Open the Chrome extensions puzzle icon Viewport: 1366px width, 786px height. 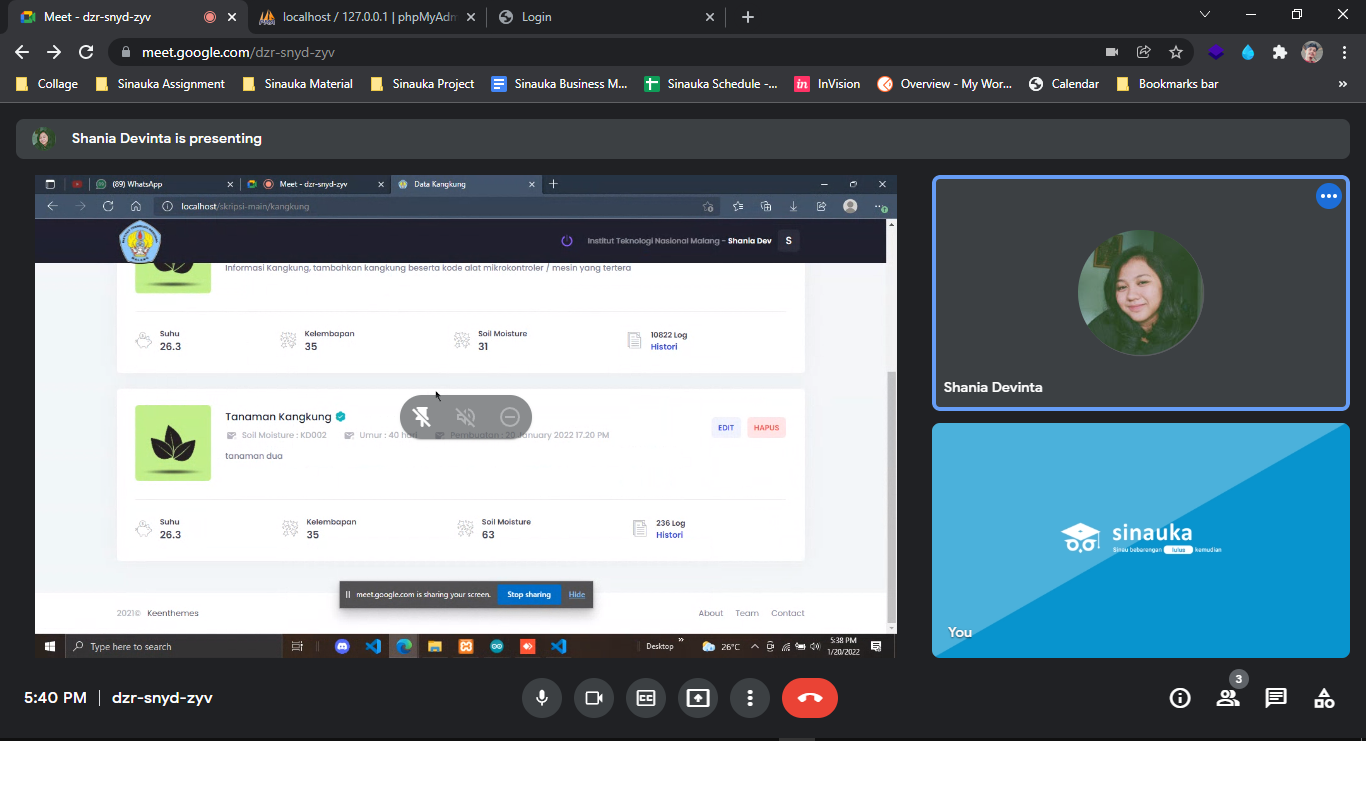[1279, 52]
